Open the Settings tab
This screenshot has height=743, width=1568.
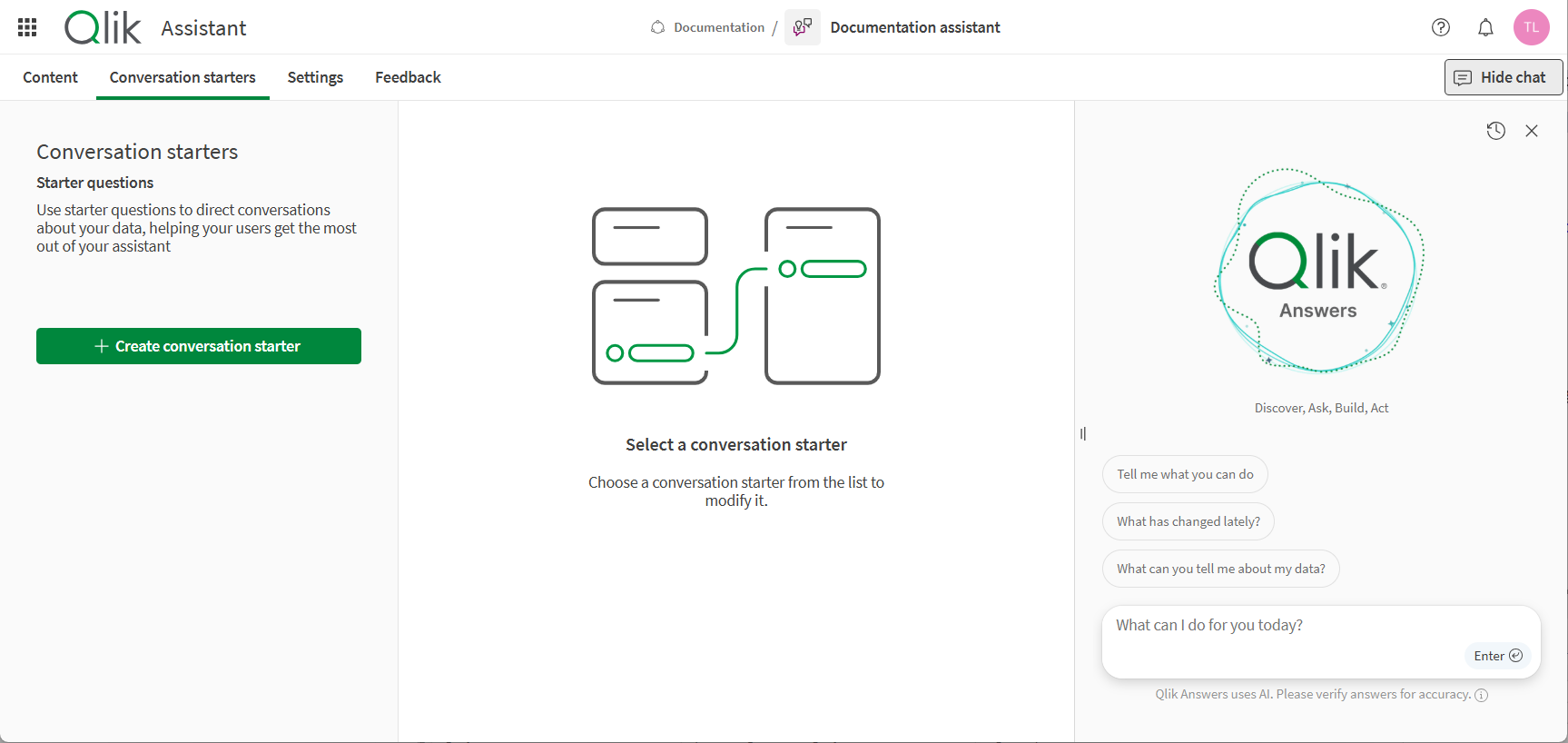click(x=315, y=77)
